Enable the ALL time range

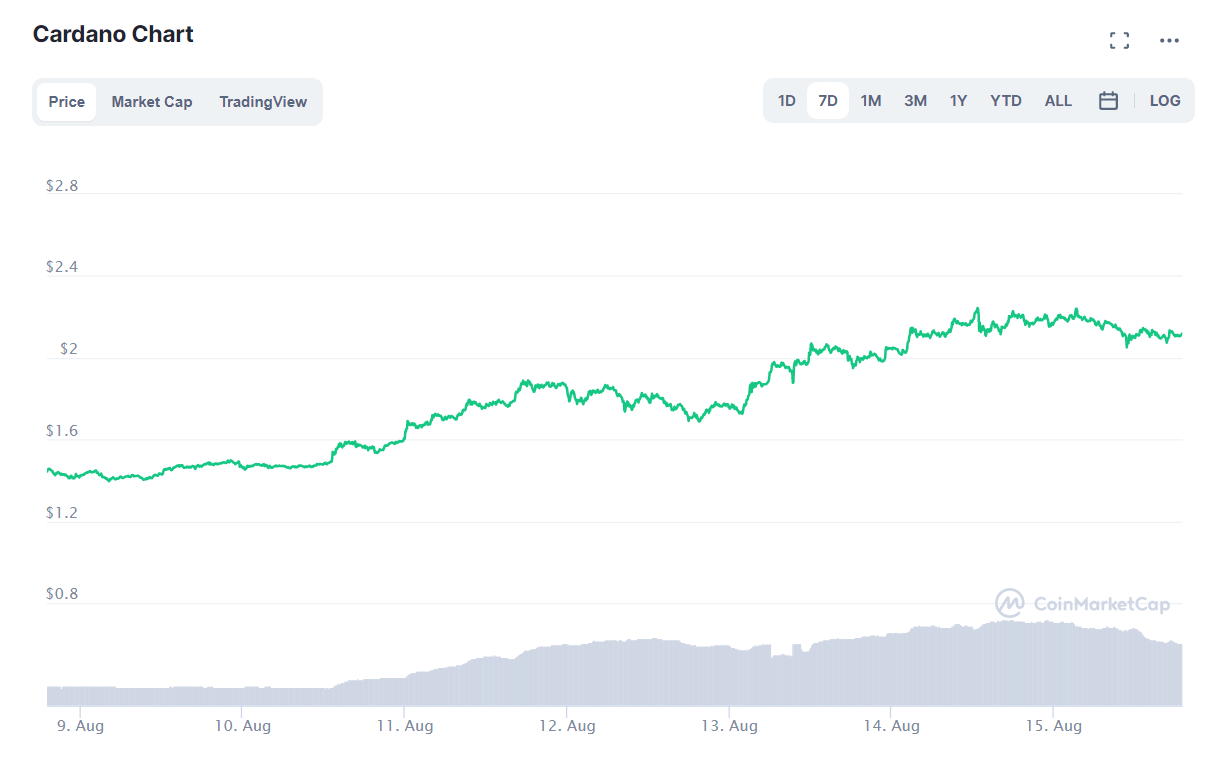(1058, 100)
